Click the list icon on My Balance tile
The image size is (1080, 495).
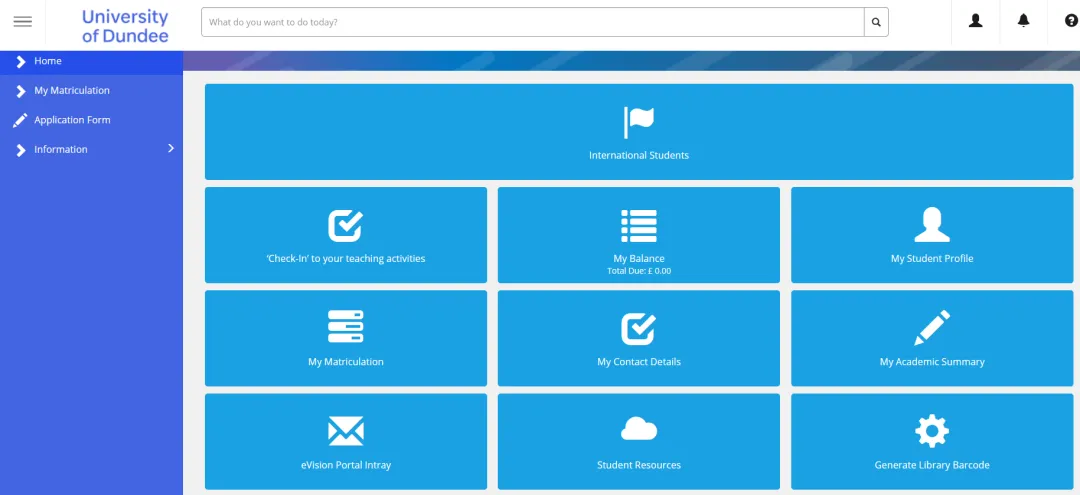(638, 226)
